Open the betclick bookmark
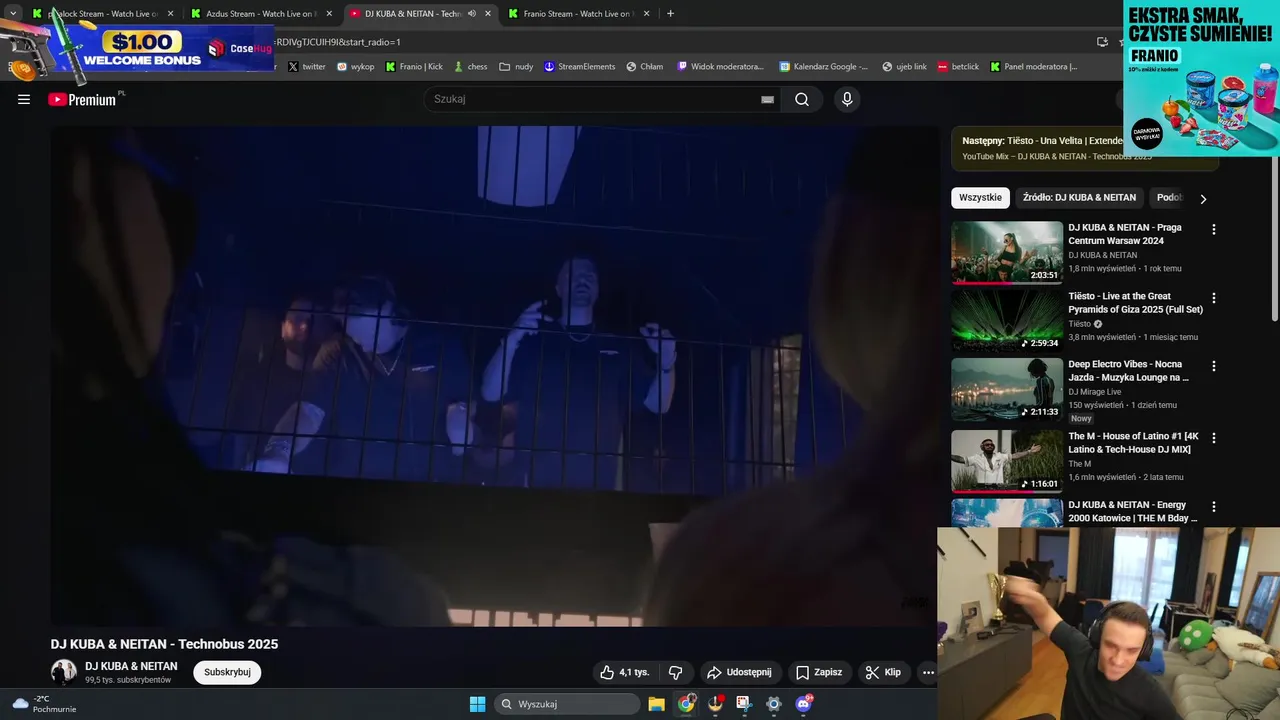This screenshot has height=720, width=1280. pyautogui.click(x=958, y=67)
